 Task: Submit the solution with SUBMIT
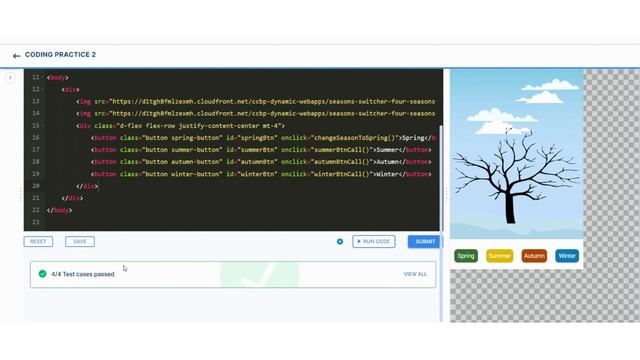(424, 242)
